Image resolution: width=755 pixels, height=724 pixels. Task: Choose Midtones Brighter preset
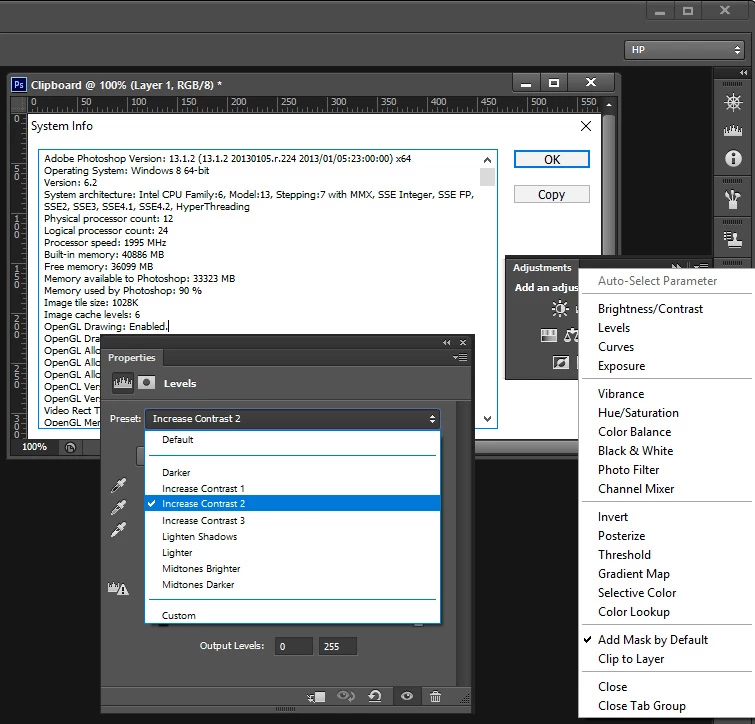[293, 569]
